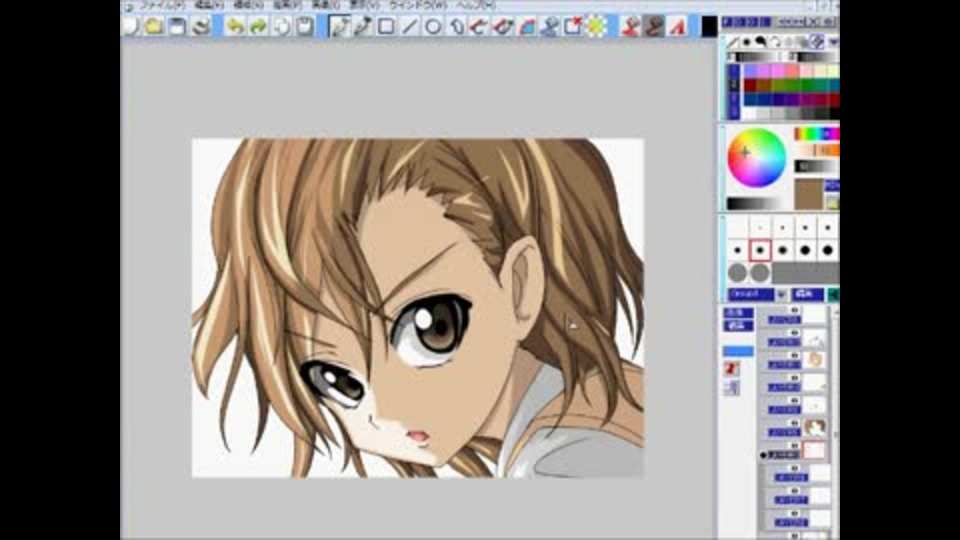Click the layer list vertical scrollbar

tap(834, 422)
